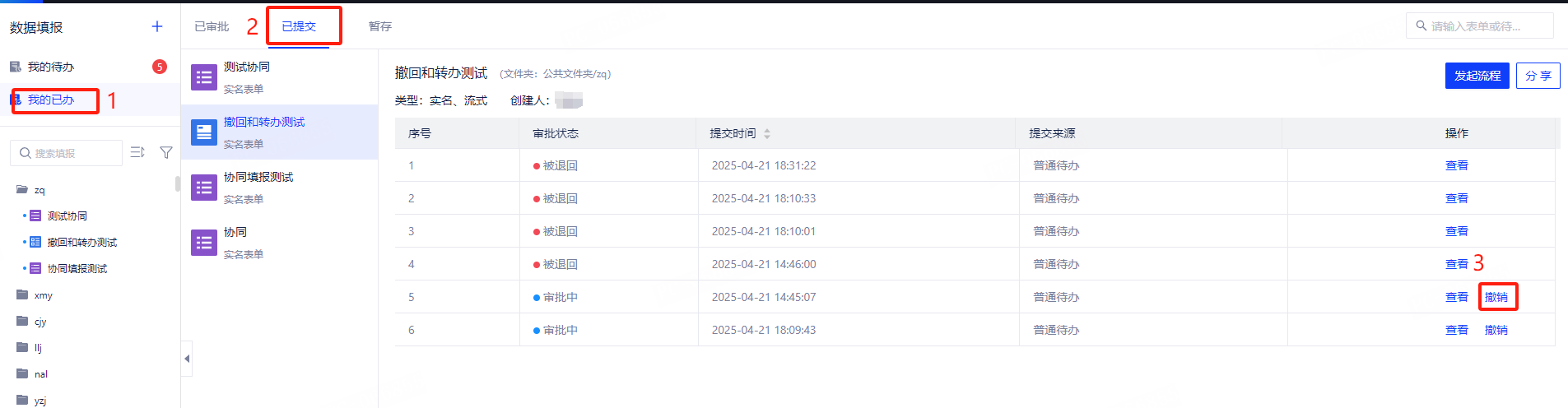Click the collapse-all icon beside the search box
Screen dimensions: 1568x408
tap(138, 152)
